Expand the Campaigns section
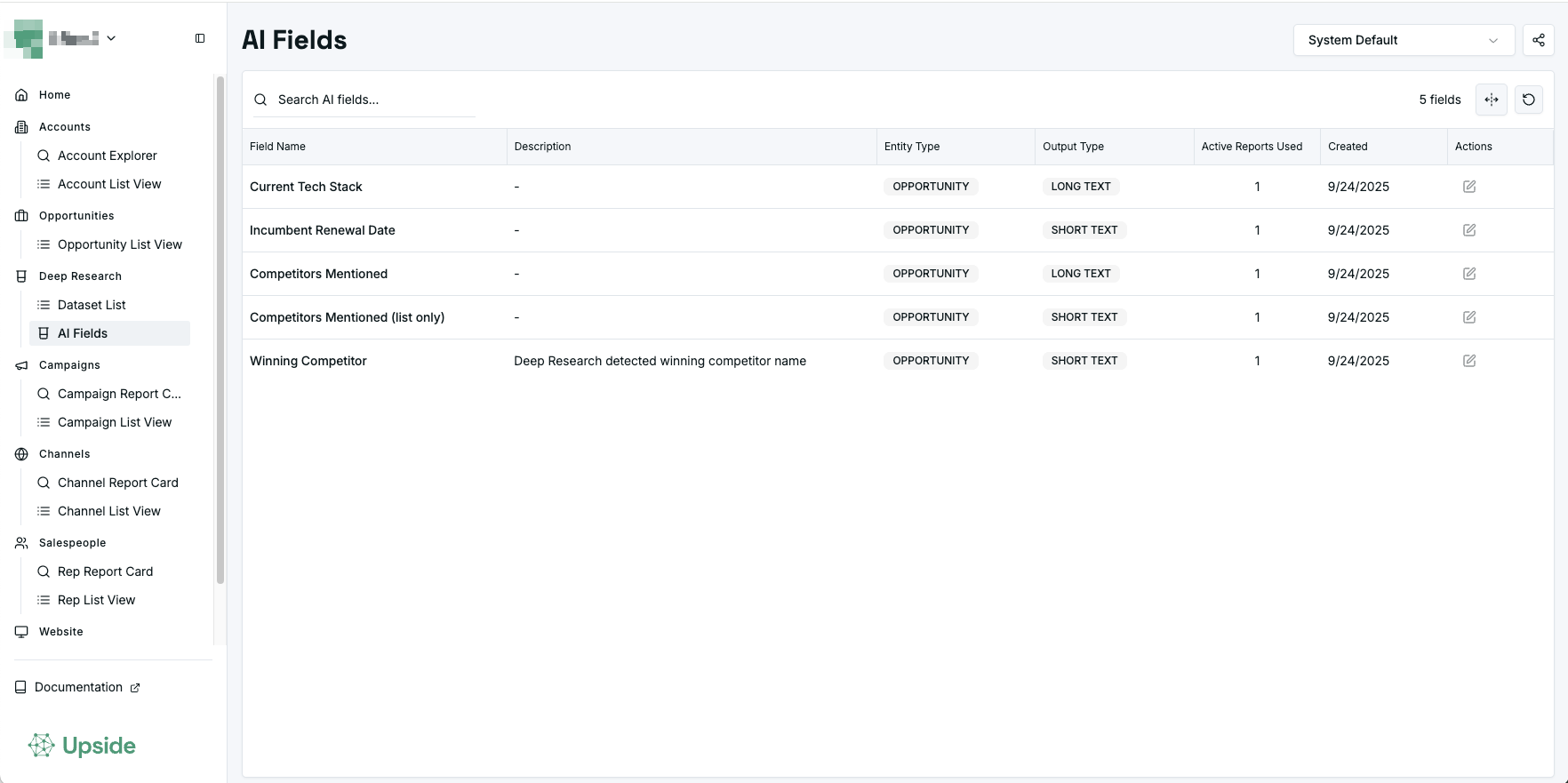Screen dimensions: 1568x783 69,365
